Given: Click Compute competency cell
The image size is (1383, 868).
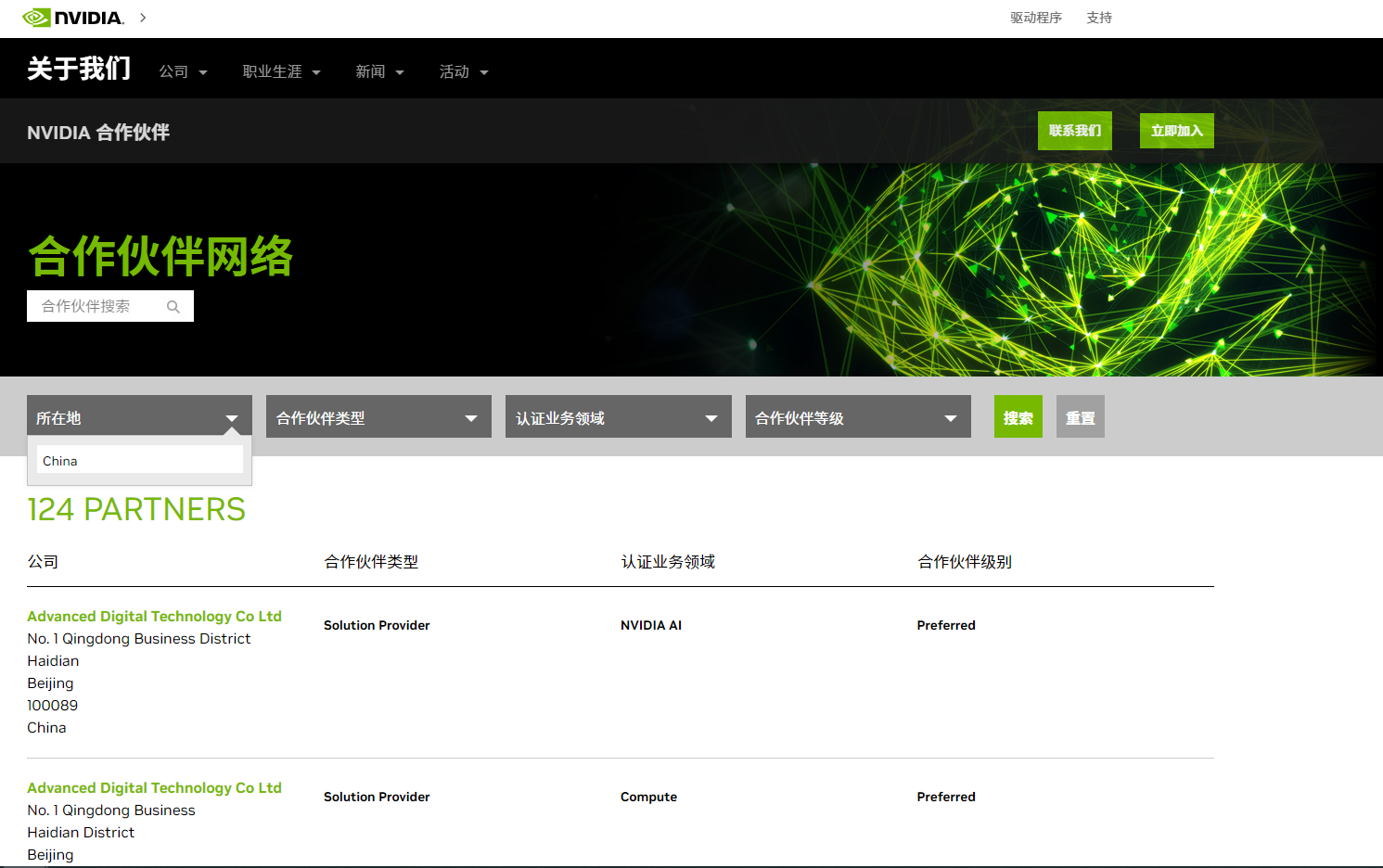Looking at the screenshot, I should pos(649,797).
